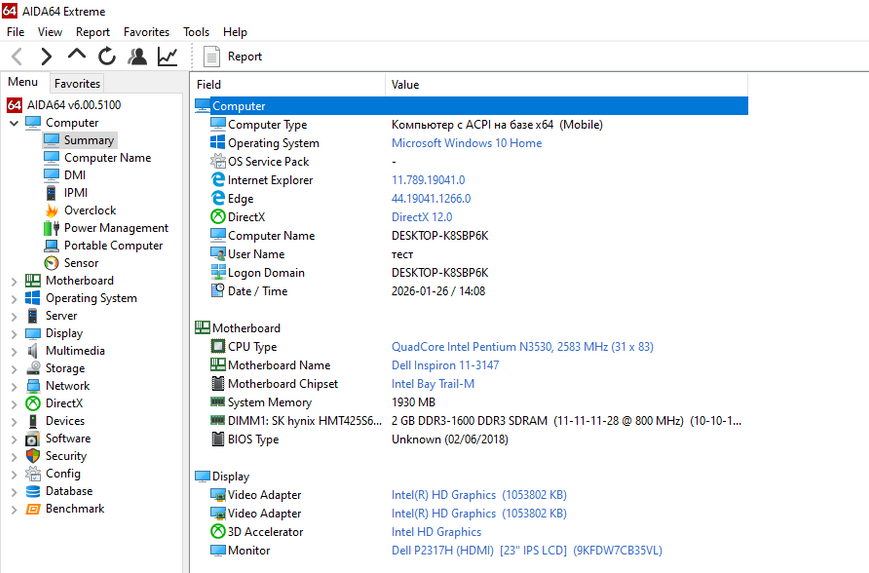Click the Field column header
The height and width of the screenshot is (573, 869).
pos(289,85)
